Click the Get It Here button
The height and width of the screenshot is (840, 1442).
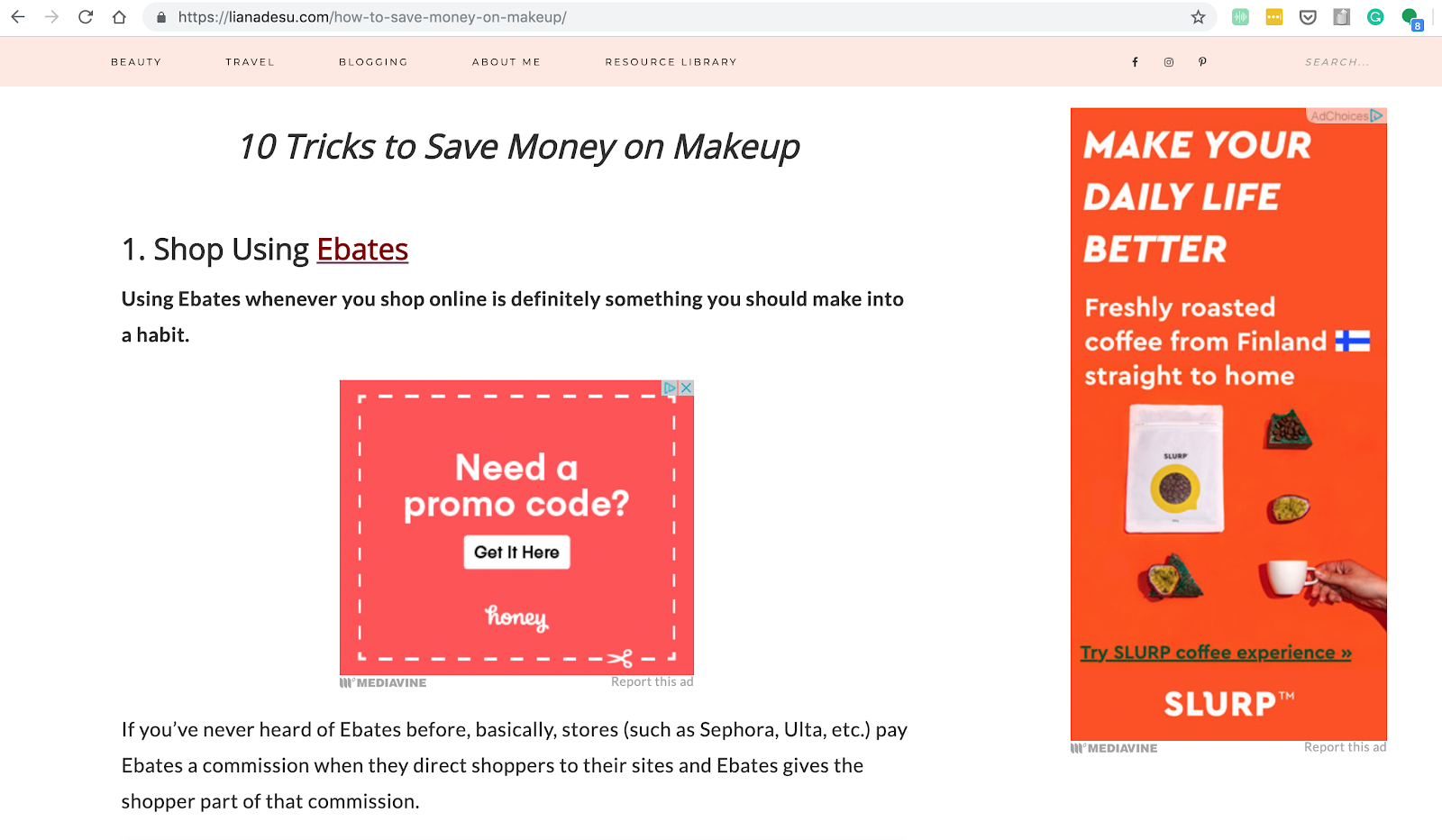(516, 552)
